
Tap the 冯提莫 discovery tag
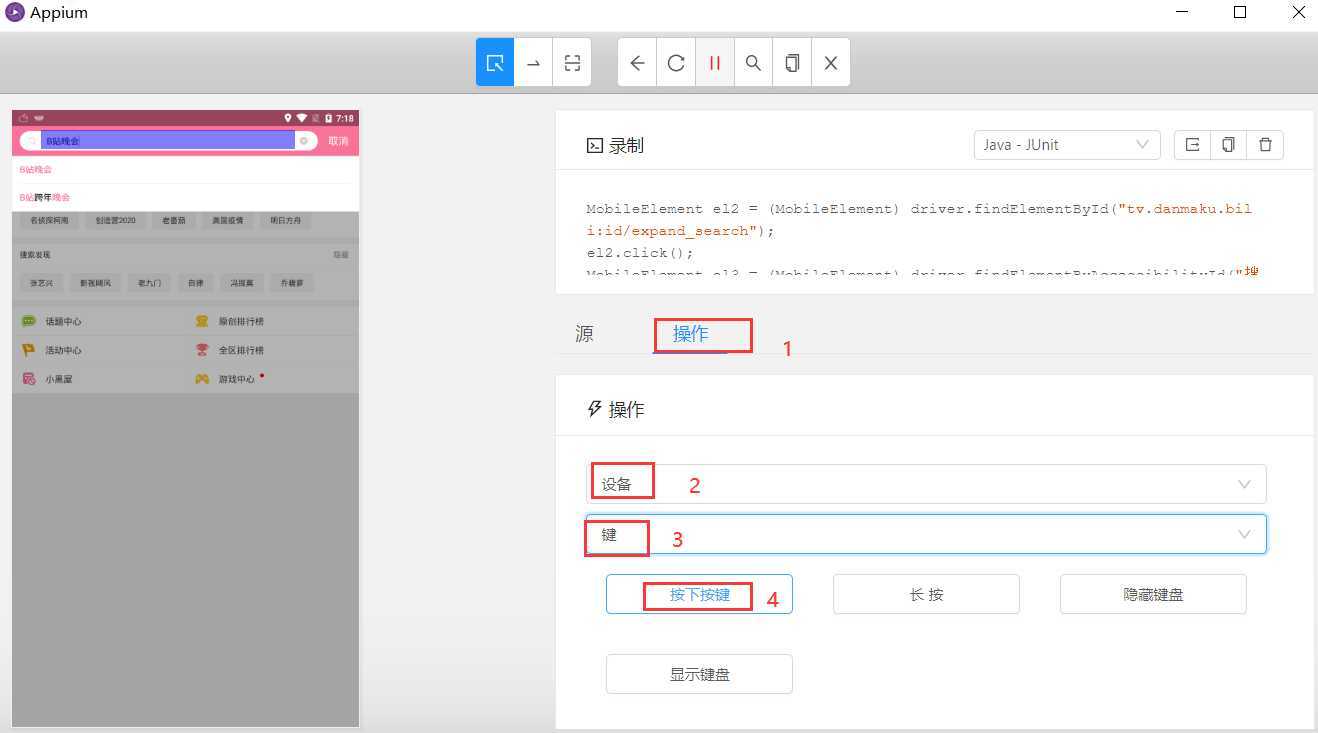point(242,283)
